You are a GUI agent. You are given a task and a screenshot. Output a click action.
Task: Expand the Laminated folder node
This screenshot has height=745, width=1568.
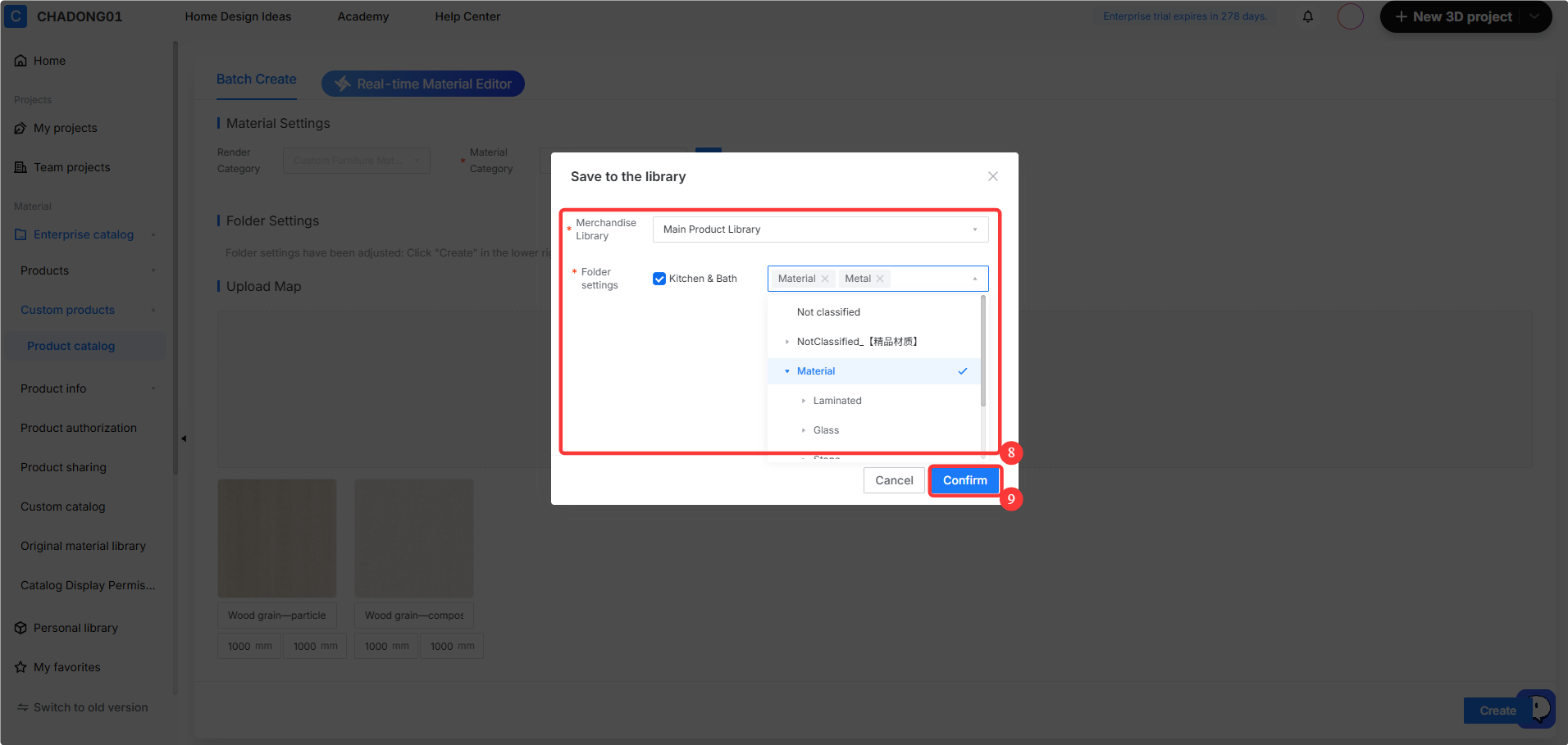click(x=804, y=401)
